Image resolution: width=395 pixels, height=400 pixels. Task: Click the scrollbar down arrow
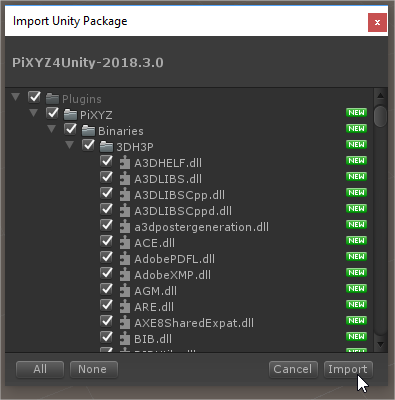tap(380, 344)
